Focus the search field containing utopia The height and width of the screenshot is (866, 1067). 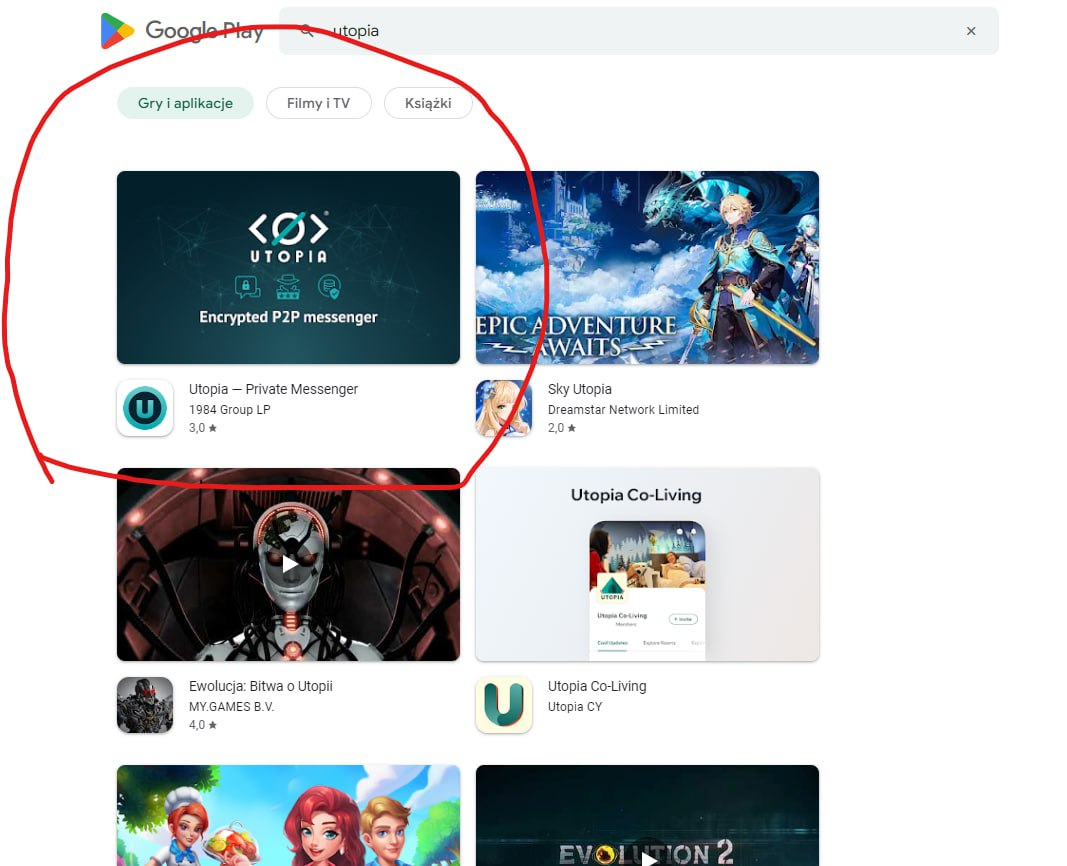click(638, 31)
